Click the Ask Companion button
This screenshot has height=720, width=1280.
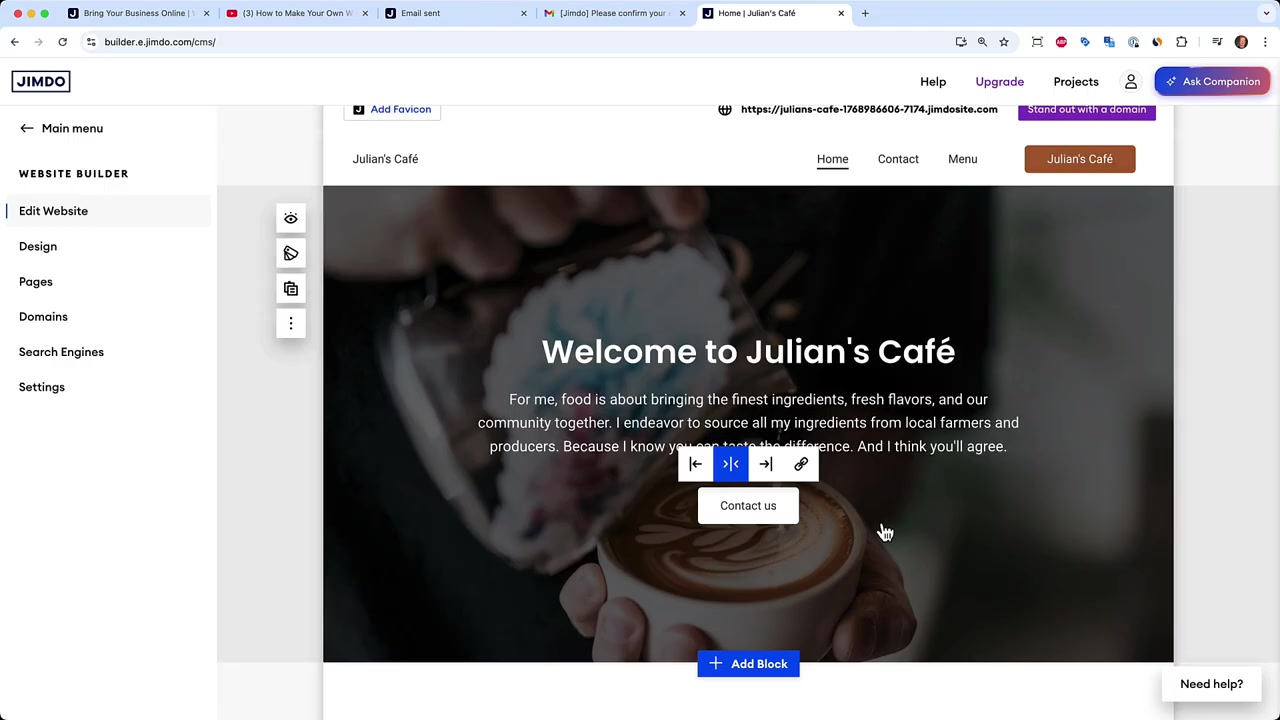[1212, 82]
